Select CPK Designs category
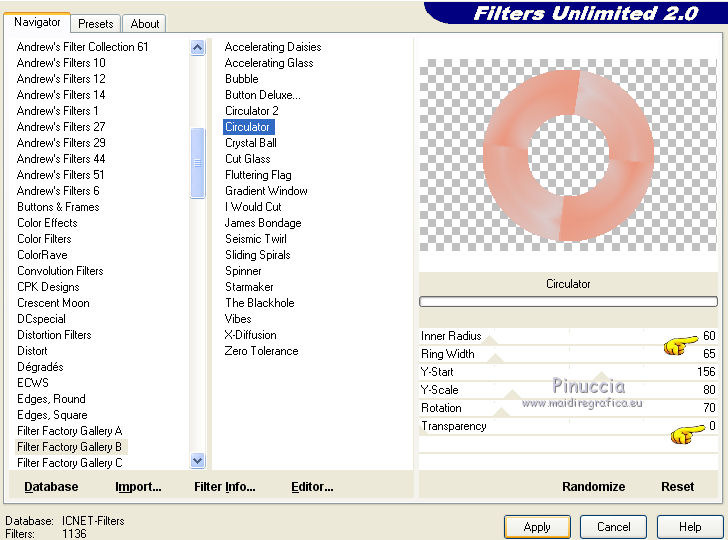This screenshot has width=728, height=540. (x=48, y=287)
